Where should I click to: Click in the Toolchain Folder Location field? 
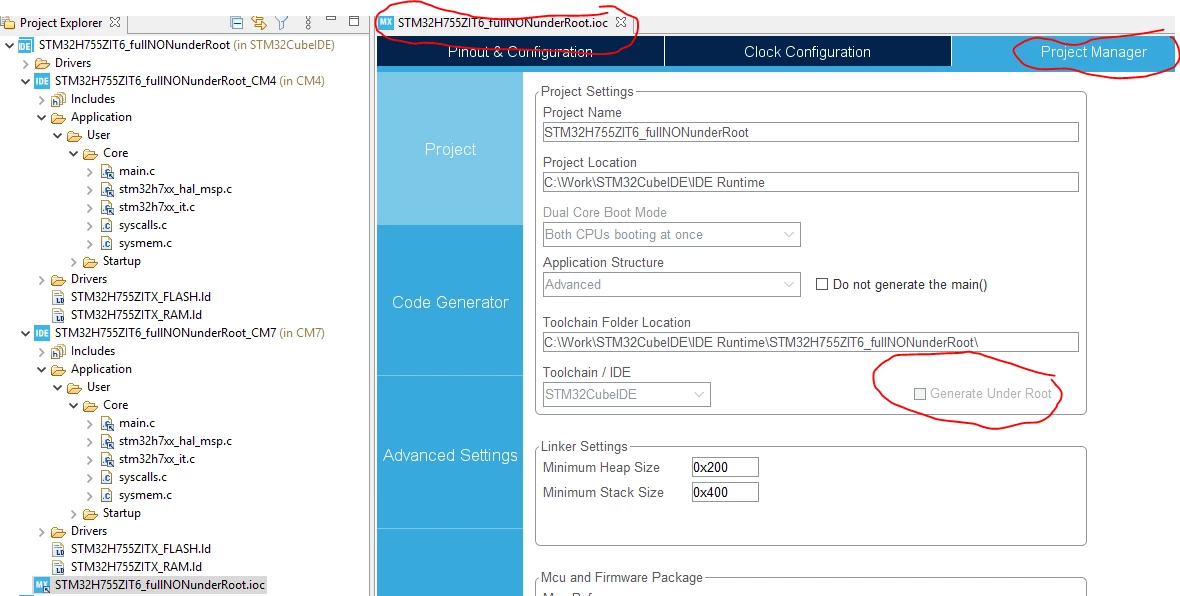pyautogui.click(x=810, y=342)
